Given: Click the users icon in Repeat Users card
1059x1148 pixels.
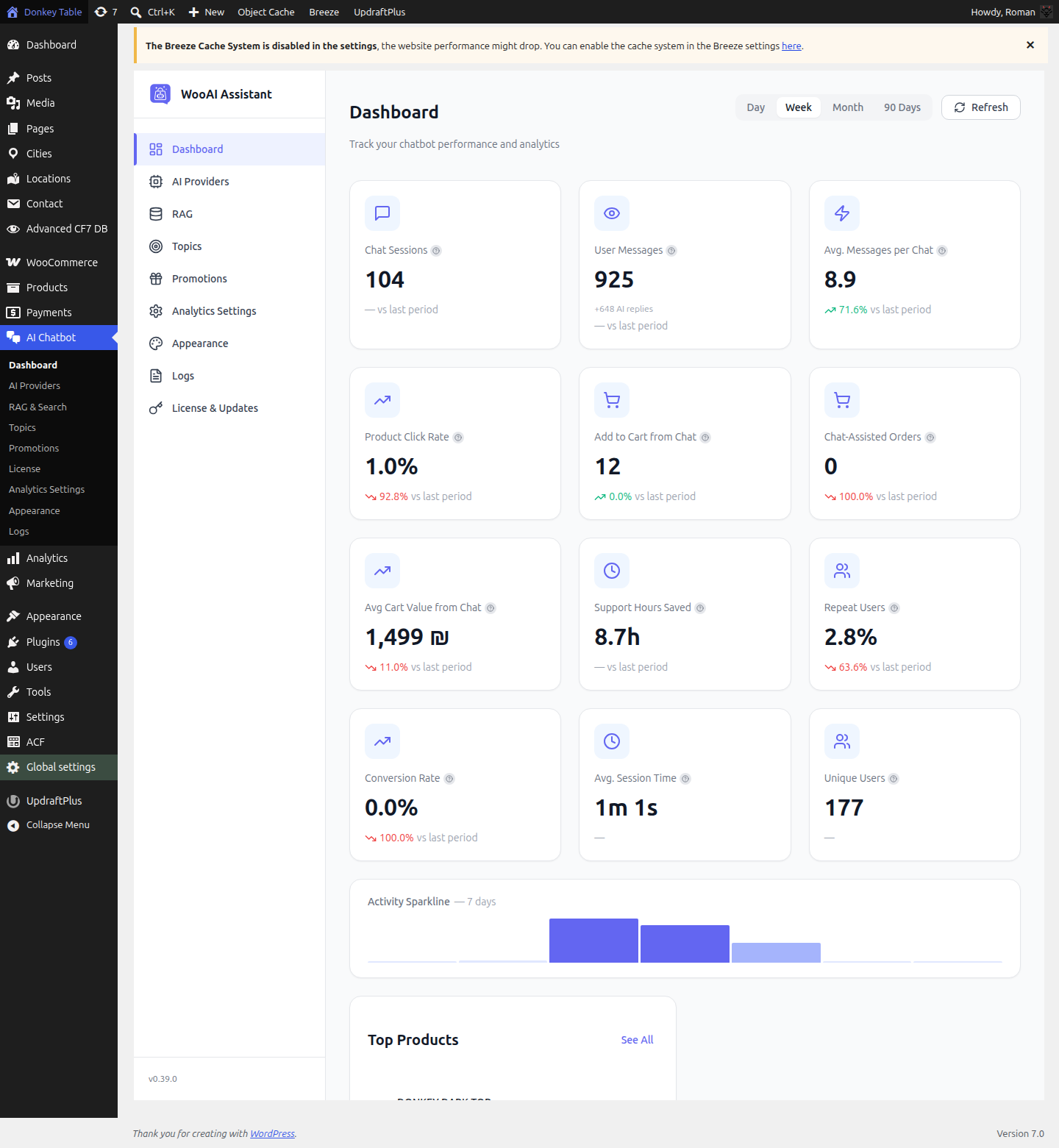Looking at the screenshot, I should tap(842, 571).
